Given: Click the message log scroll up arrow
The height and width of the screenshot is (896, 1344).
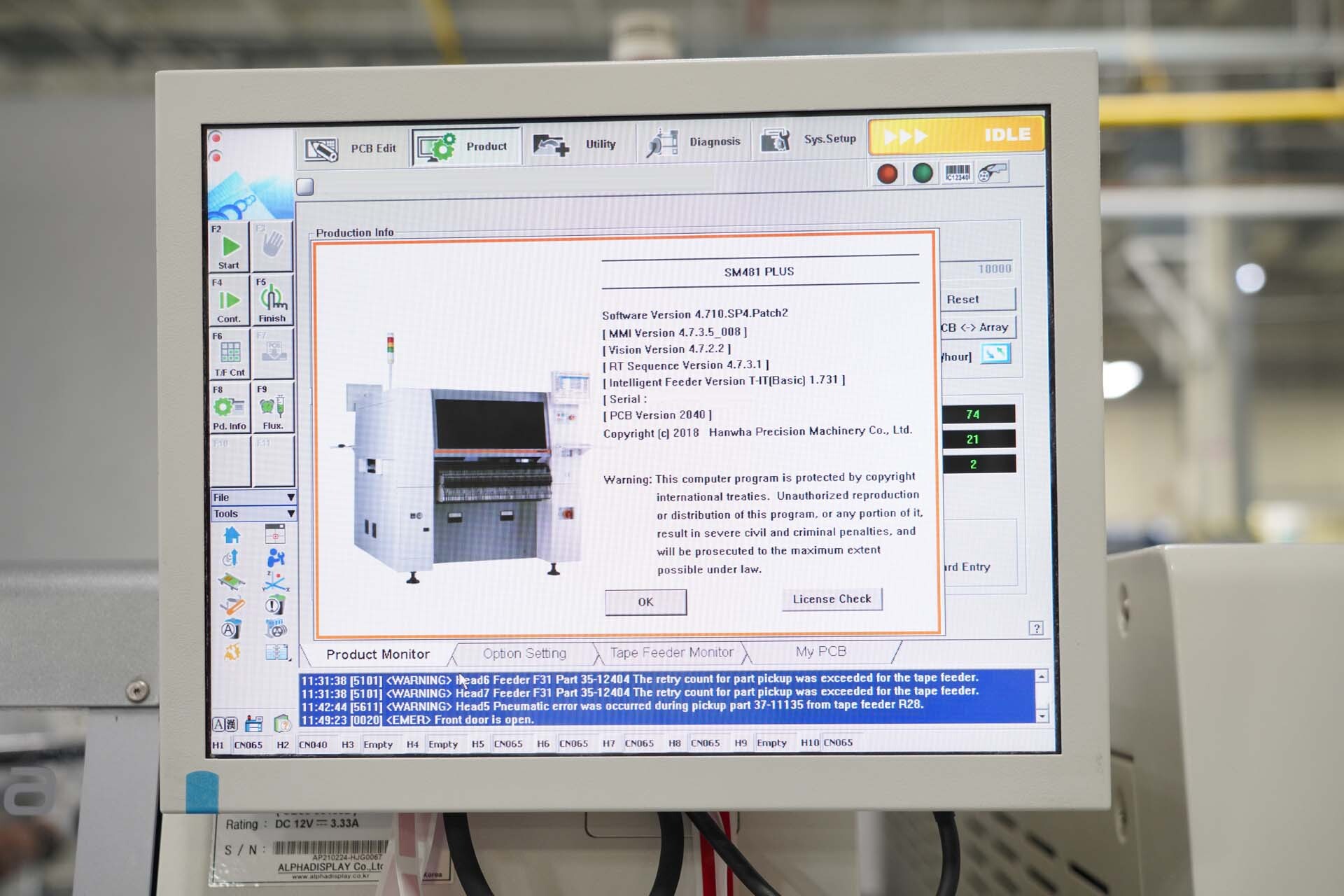Looking at the screenshot, I should [1042, 677].
